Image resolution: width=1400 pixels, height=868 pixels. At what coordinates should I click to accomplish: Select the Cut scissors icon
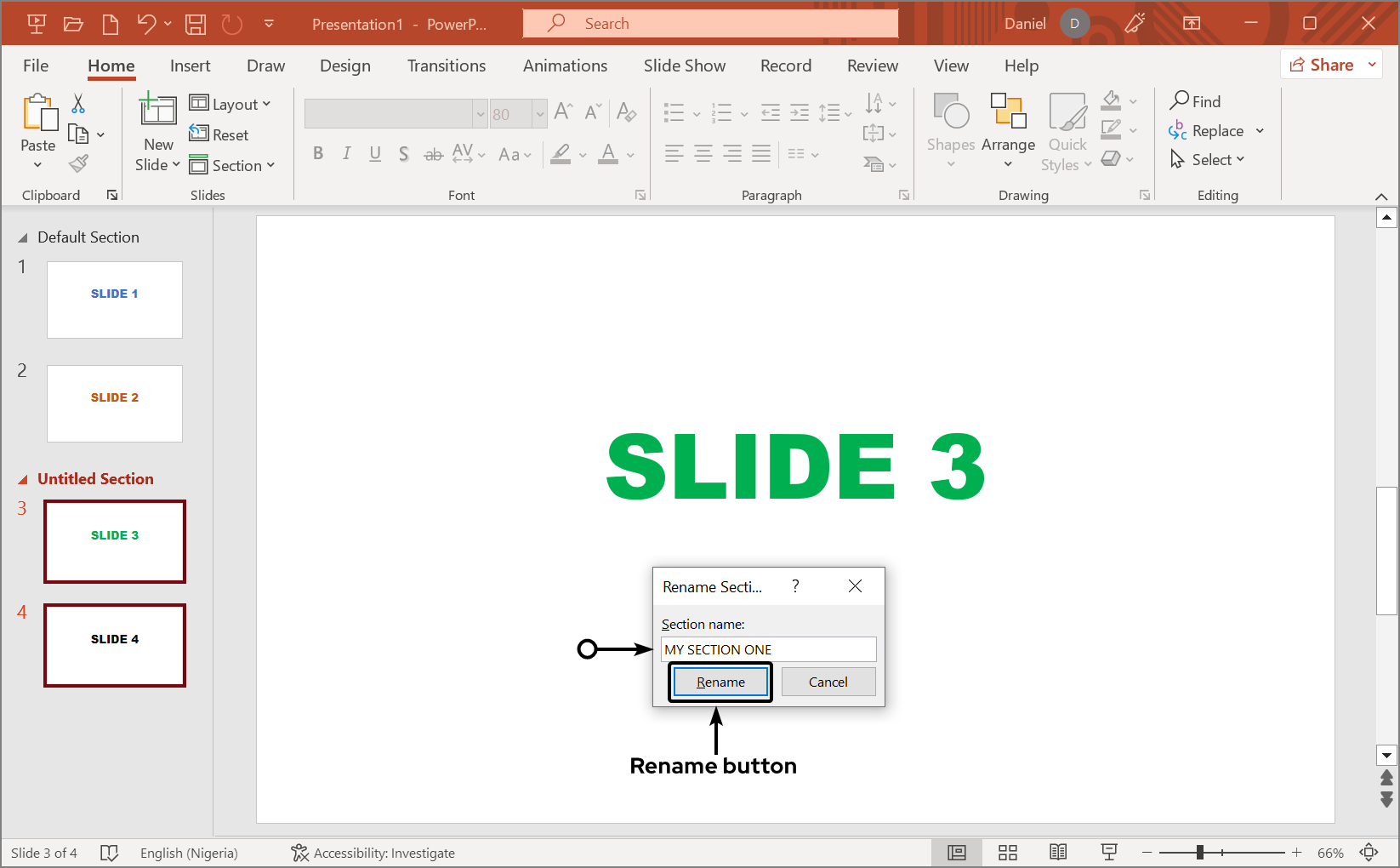click(x=77, y=102)
